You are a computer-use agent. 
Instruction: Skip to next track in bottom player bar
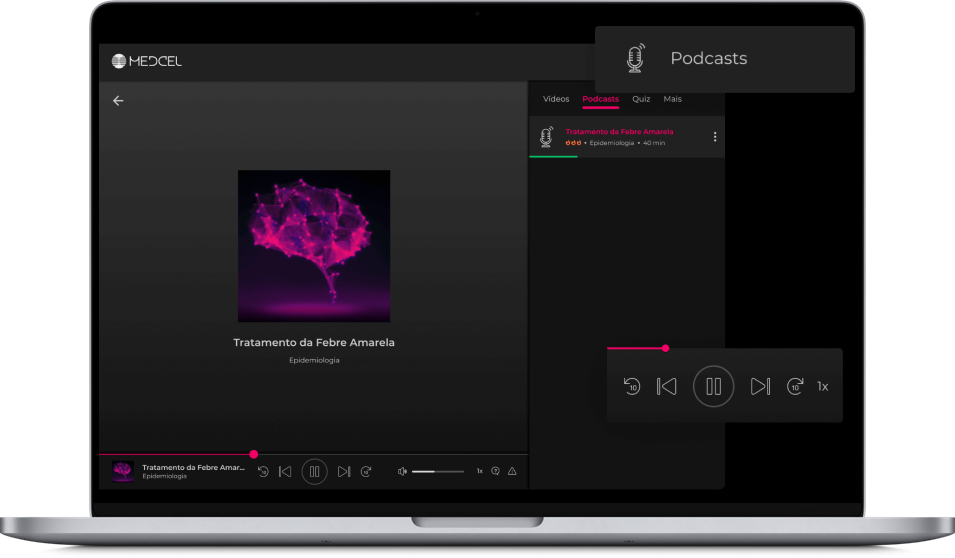point(344,471)
